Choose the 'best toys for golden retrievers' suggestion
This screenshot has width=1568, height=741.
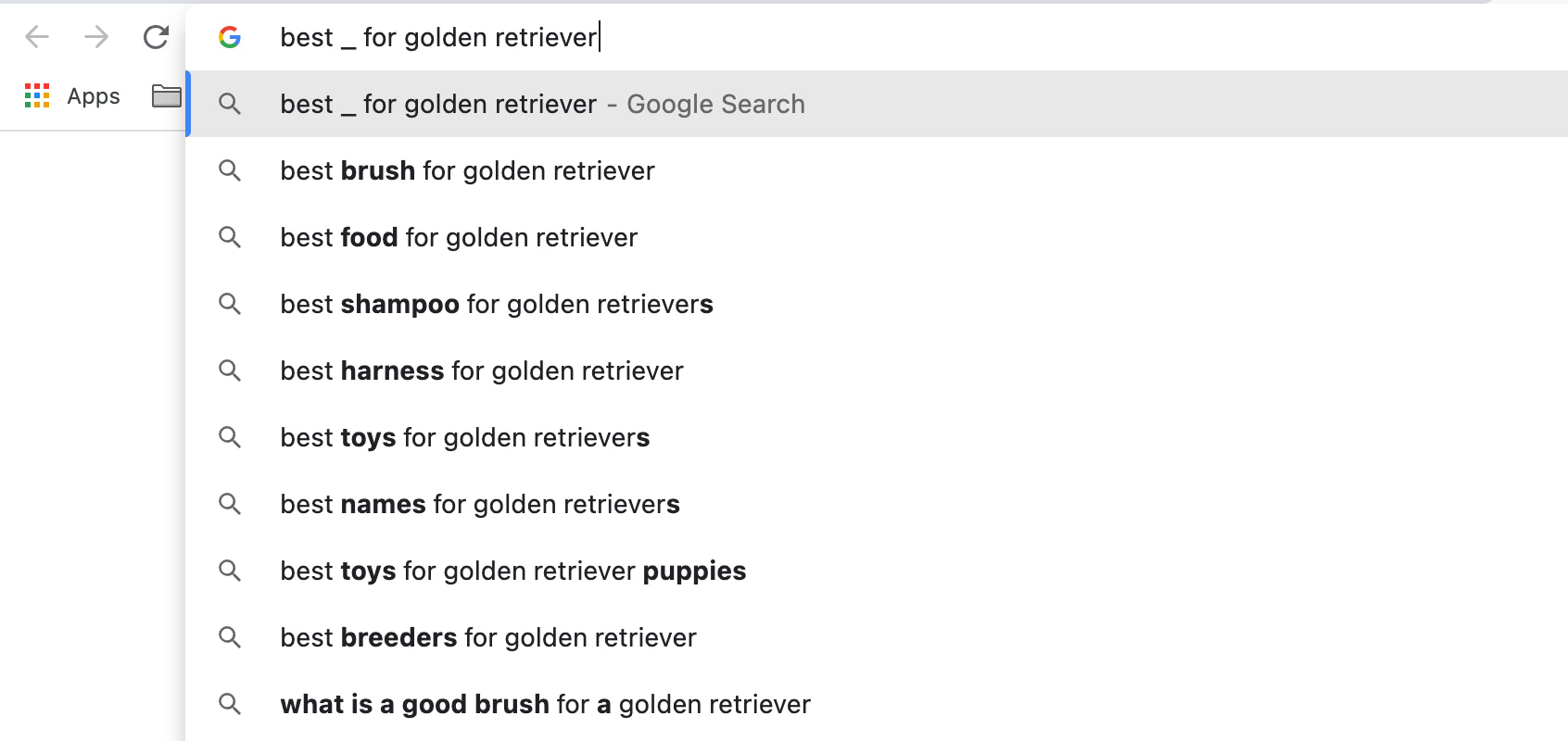[x=464, y=437]
